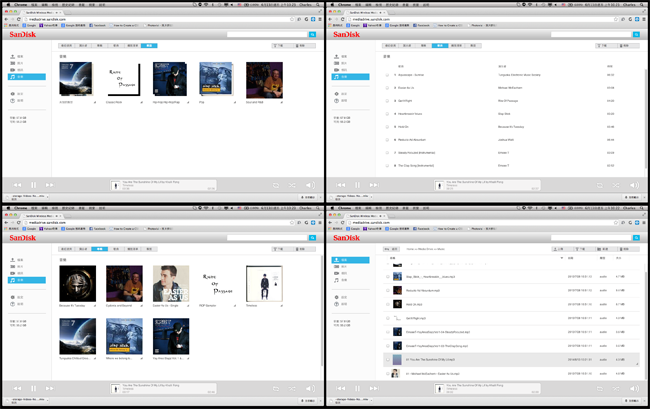Viewport: 650px width, 409px height.
Task: Click the upload button in file browser toolbar
Action: tap(561, 249)
